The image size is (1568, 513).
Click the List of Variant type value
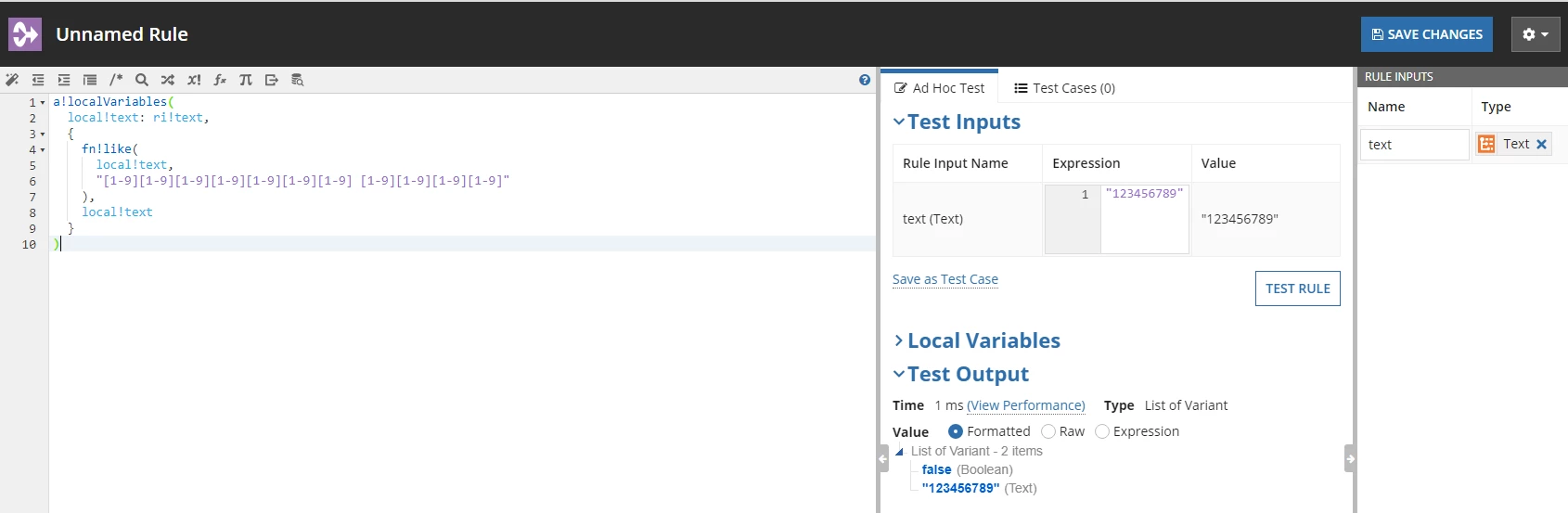coord(1186,405)
